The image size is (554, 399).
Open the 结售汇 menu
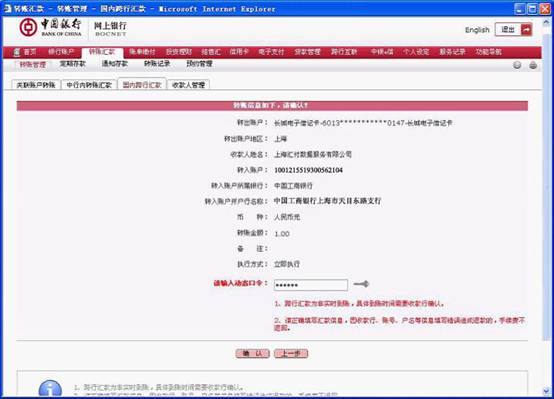click(x=211, y=52)
